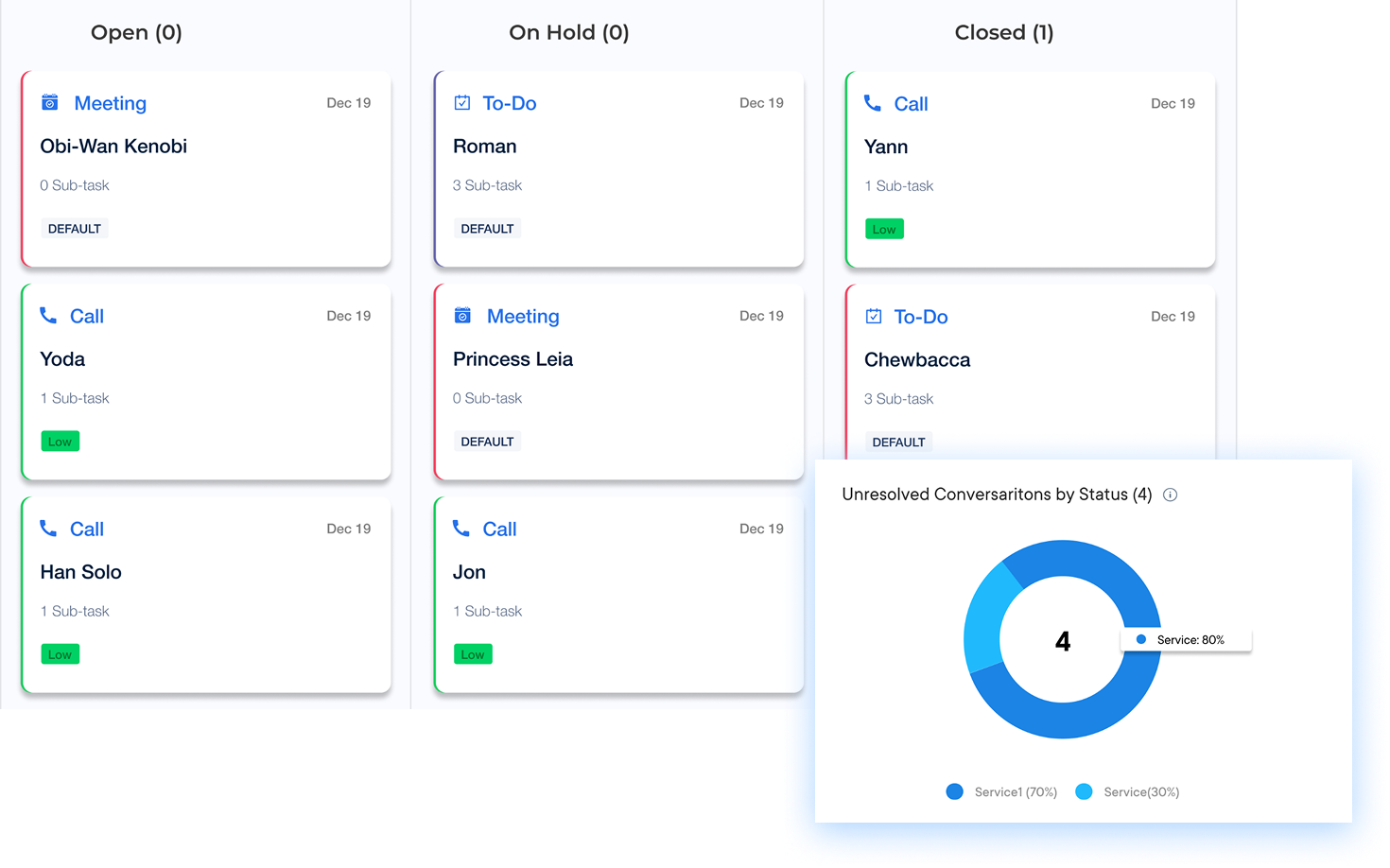Click the name Chewbacca
Screen dimensions: 1390x868
(x=917, y=359)
